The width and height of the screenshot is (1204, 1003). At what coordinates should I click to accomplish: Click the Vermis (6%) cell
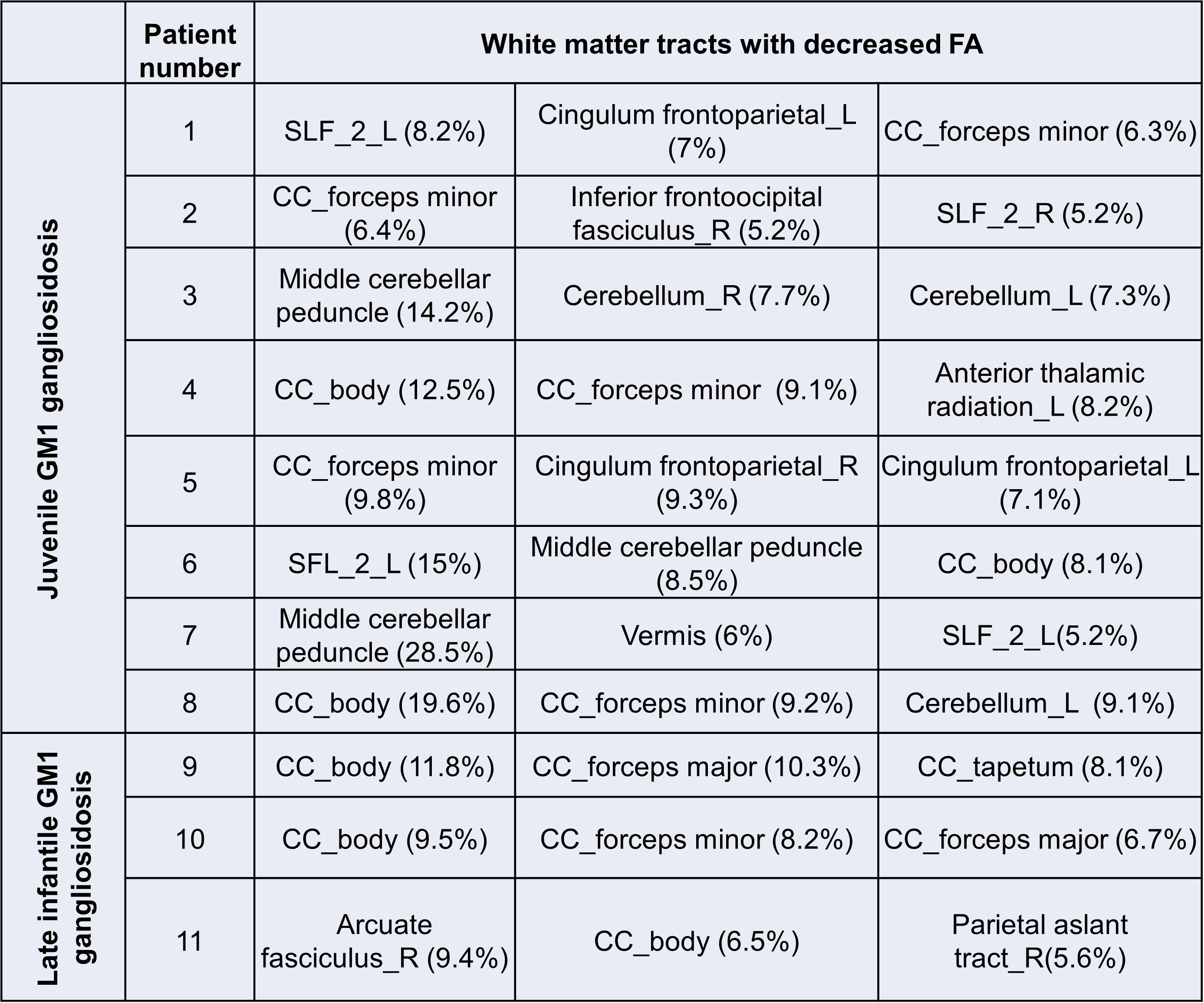point(697,635)
